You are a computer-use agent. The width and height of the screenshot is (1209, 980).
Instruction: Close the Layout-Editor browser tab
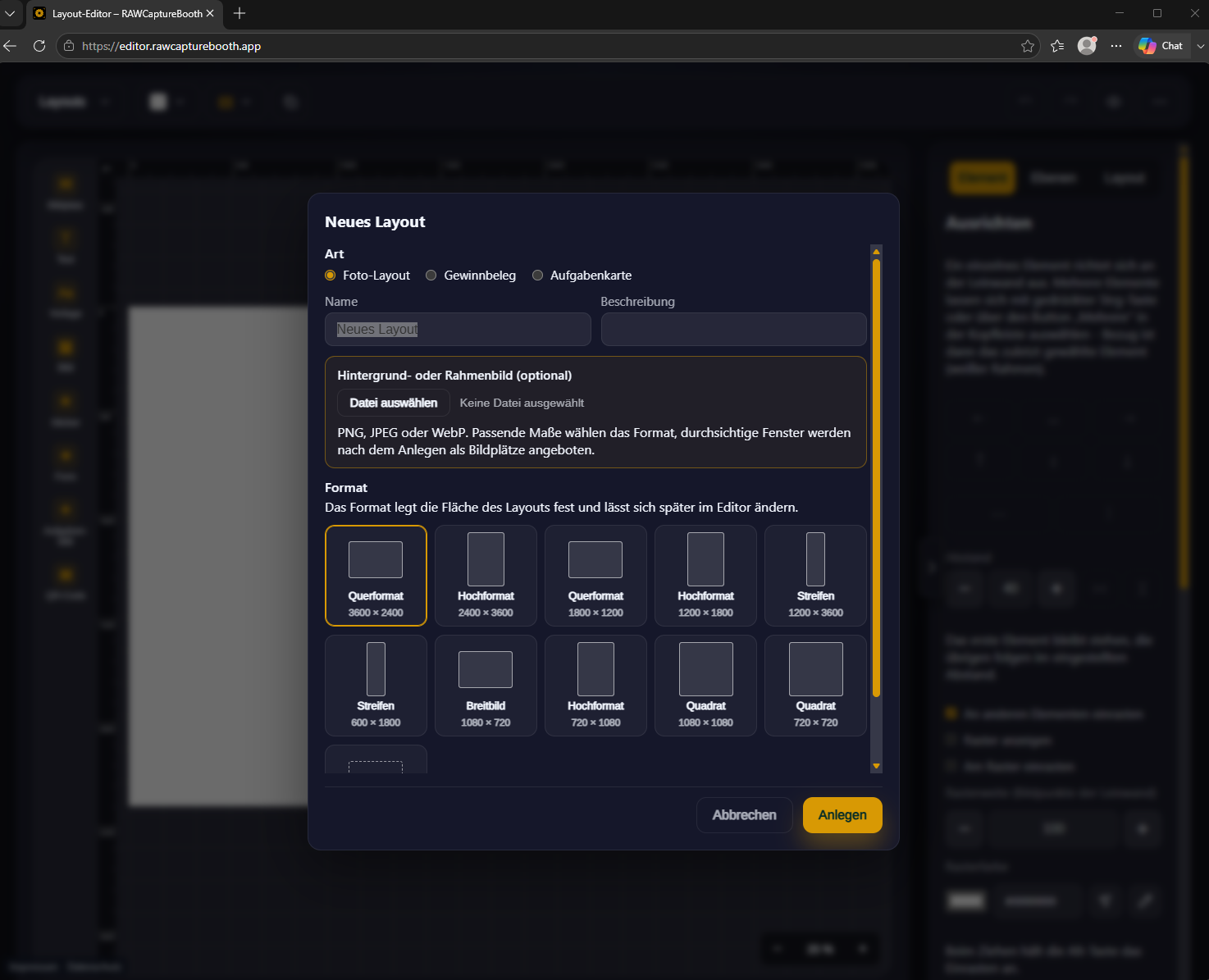click(210, 13)
